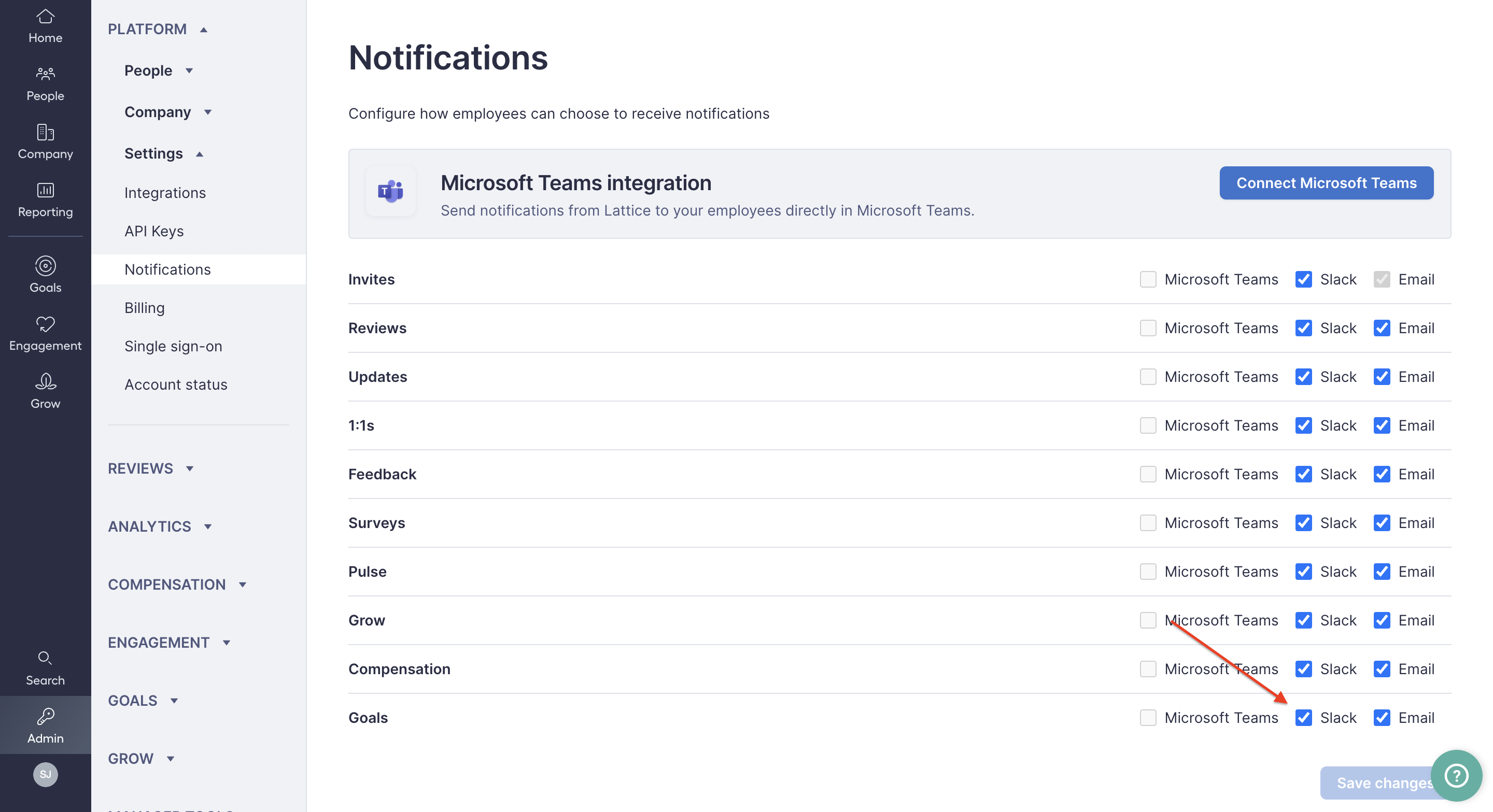The width and height of the screenshot is (1493, 812).
Task: Uncheck Email for Grow
Action: click(1381, 620)
